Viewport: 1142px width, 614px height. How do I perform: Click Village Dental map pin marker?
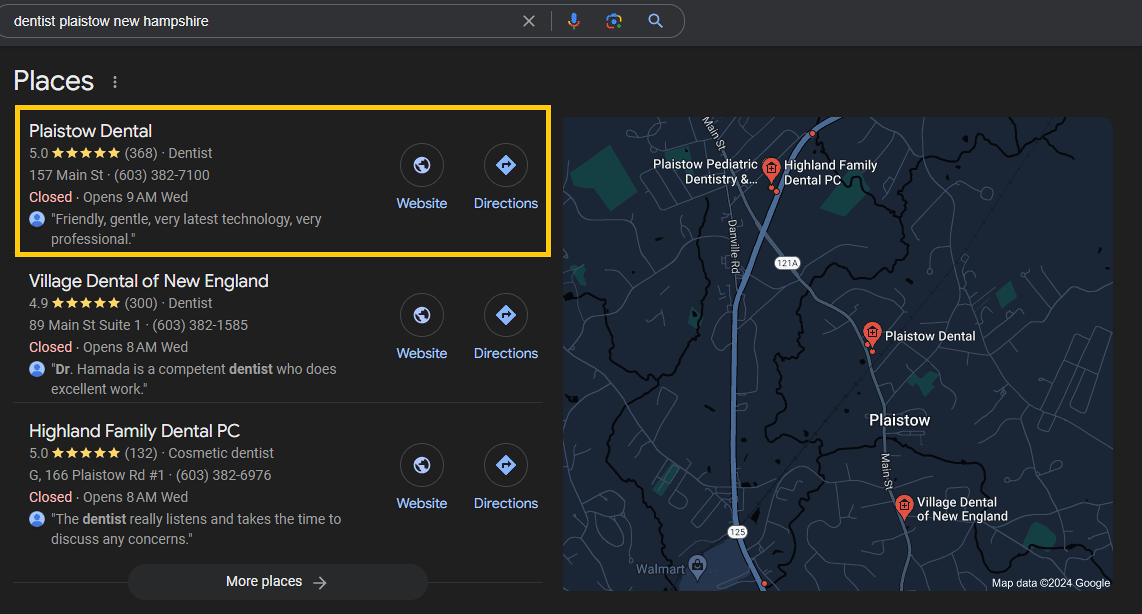(904, 506)
